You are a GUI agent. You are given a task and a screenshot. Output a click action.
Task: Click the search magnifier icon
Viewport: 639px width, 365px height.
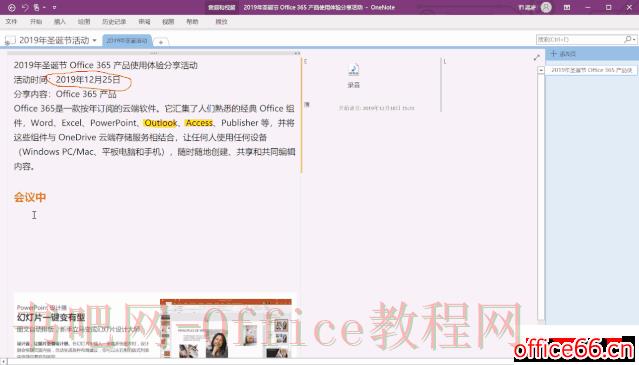(628, 40)
